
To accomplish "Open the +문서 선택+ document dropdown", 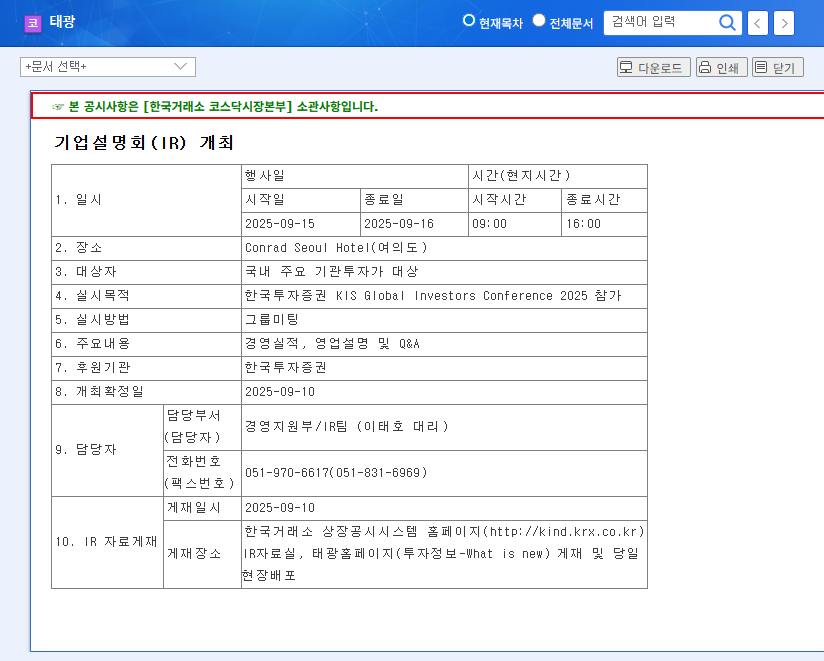I will pos(107,67).
